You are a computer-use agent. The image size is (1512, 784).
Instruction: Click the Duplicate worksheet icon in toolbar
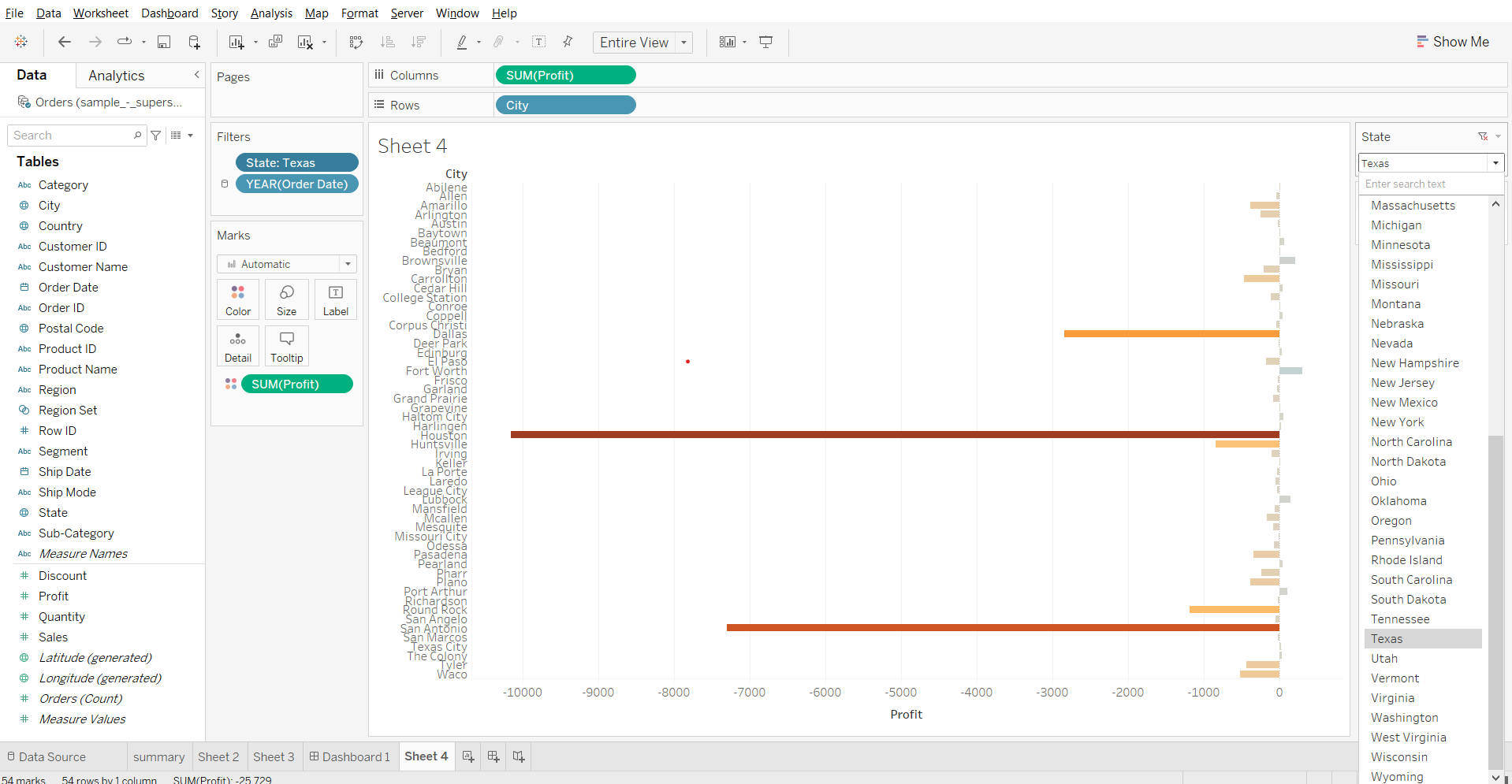(275, 43)
